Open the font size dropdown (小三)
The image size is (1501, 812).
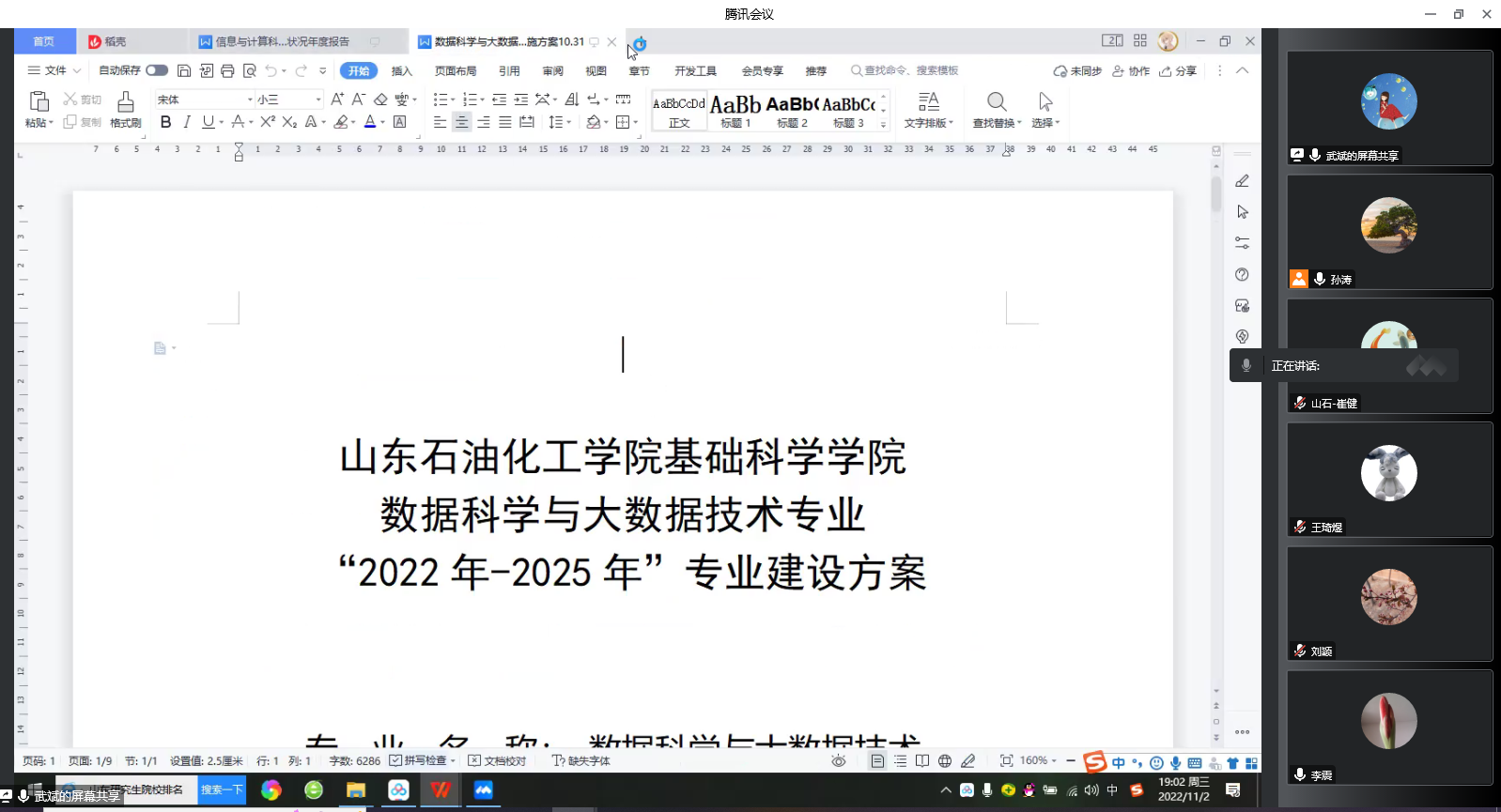point(318,100)
